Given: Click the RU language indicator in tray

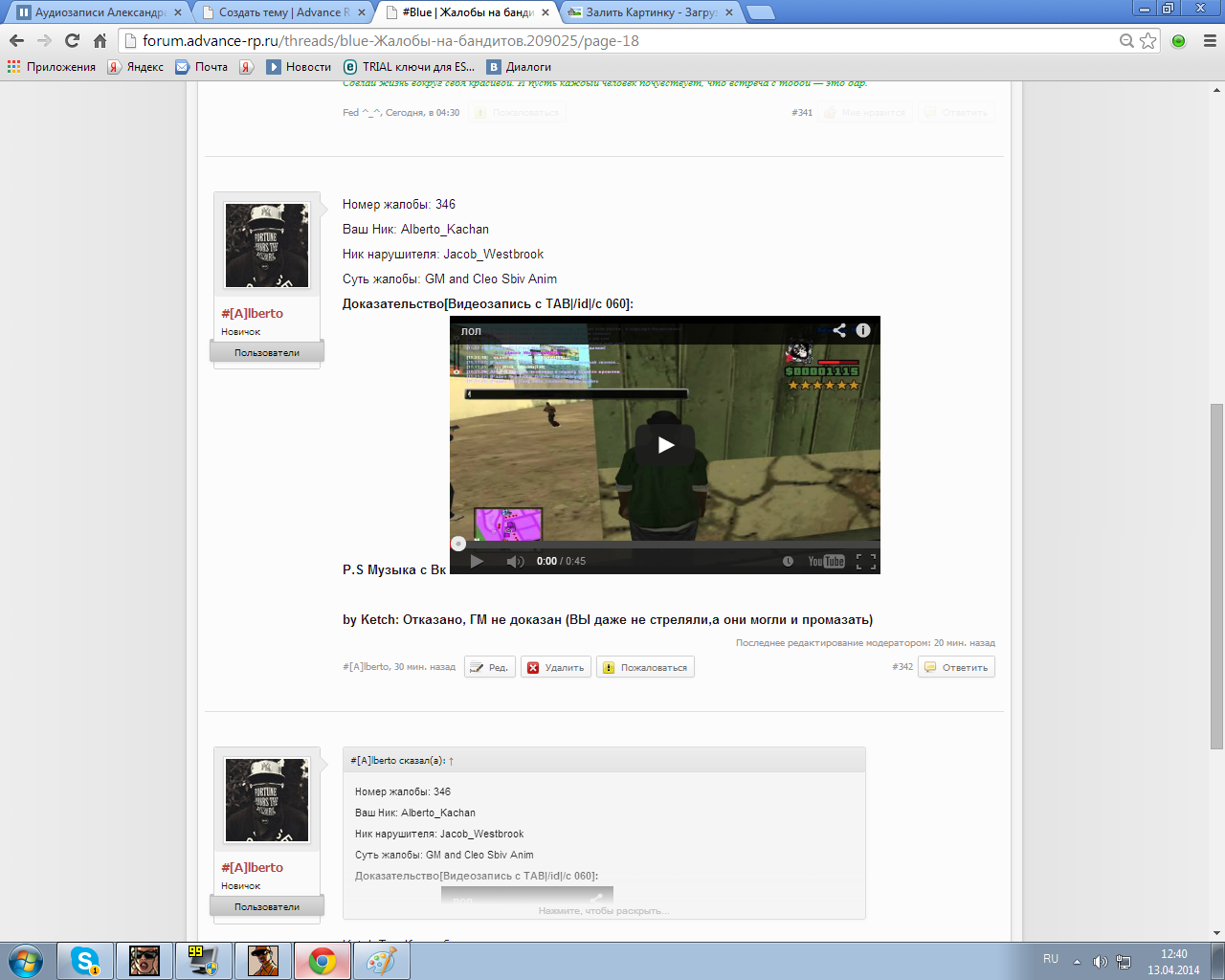Looking at the screenshot, I should tap(1051, 959).
